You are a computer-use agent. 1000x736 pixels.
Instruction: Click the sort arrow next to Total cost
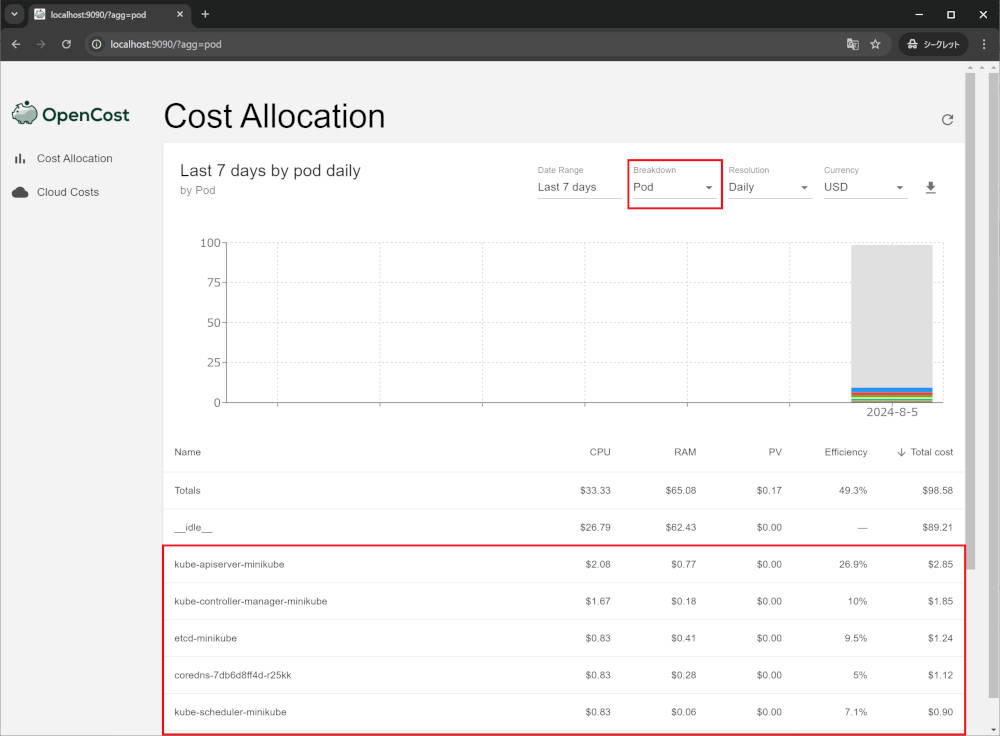[x=901, y=452]
